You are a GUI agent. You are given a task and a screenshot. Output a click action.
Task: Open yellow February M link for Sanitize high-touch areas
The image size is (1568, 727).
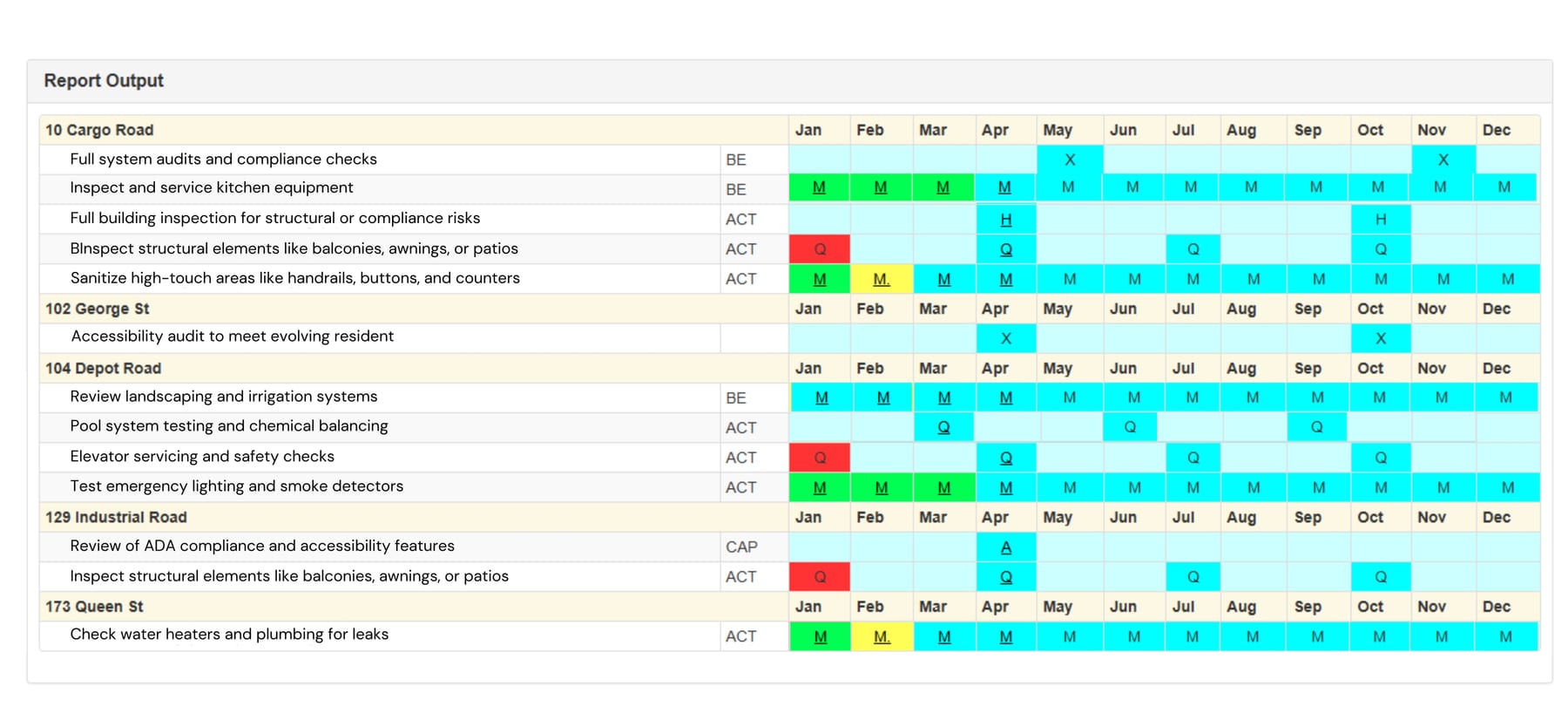coord(882,279)
